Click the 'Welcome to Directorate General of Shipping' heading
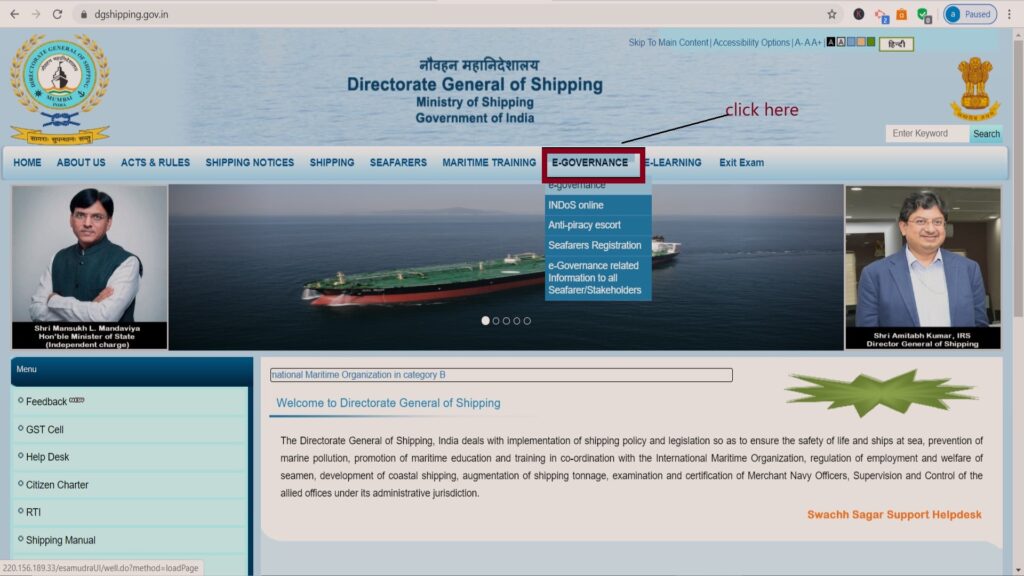Image resolution: width=1024 pixels, height=576 pixels. tap(389, 403)
